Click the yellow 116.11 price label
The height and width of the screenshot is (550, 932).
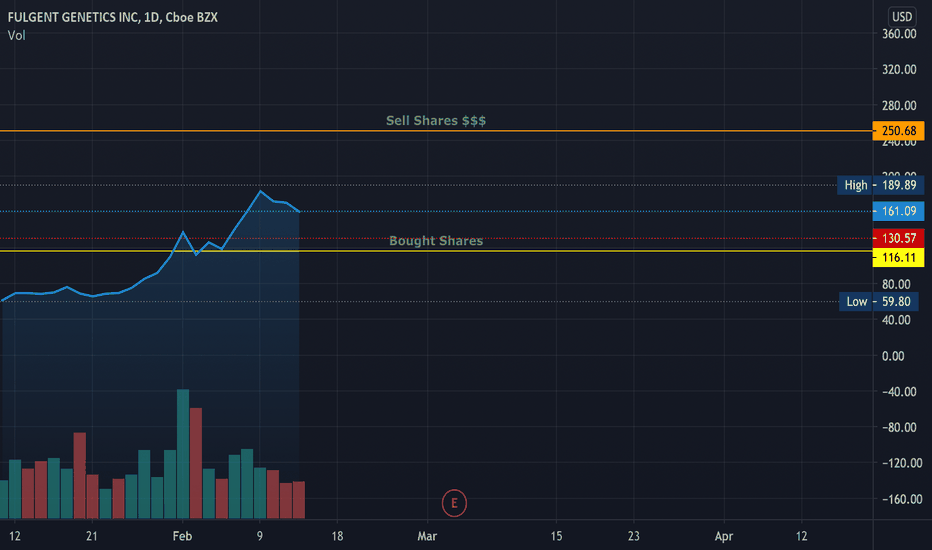(898, 257)
